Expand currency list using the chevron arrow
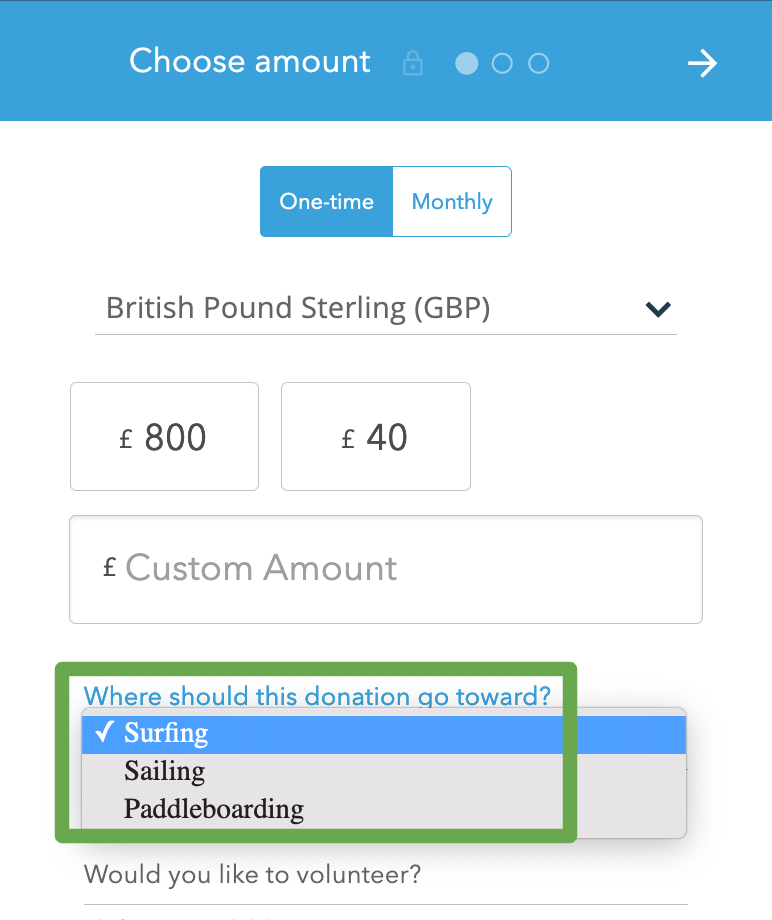The width and height of the screenshot is (772, 920). [658, 309]
